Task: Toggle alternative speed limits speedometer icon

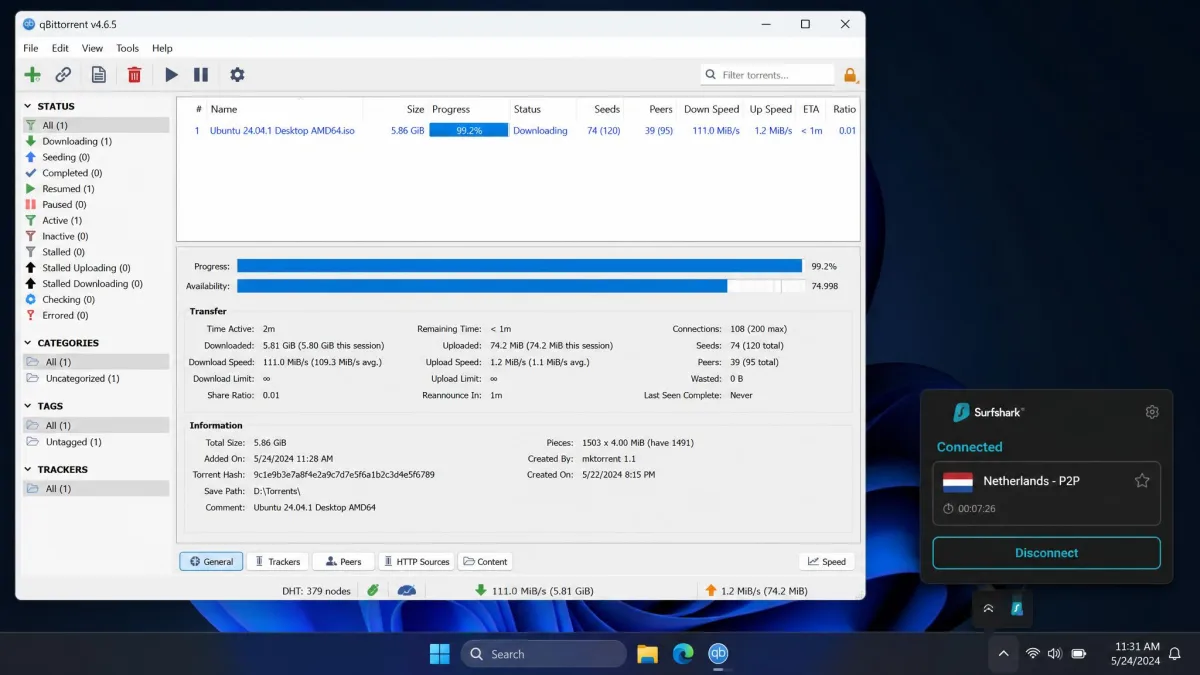Action: click(406, 590)
